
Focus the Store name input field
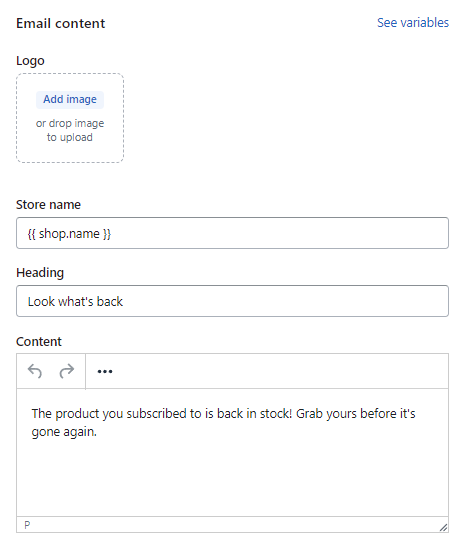pos(232,233)
